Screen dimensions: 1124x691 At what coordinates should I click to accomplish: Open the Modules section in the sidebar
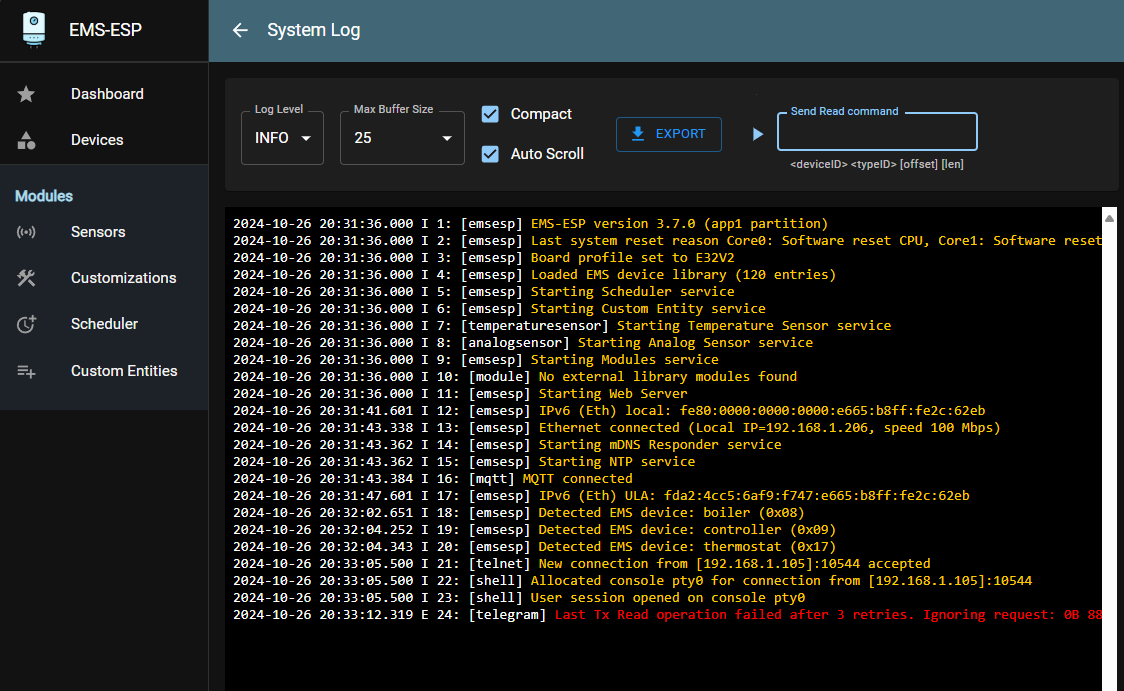click(43, 195)
